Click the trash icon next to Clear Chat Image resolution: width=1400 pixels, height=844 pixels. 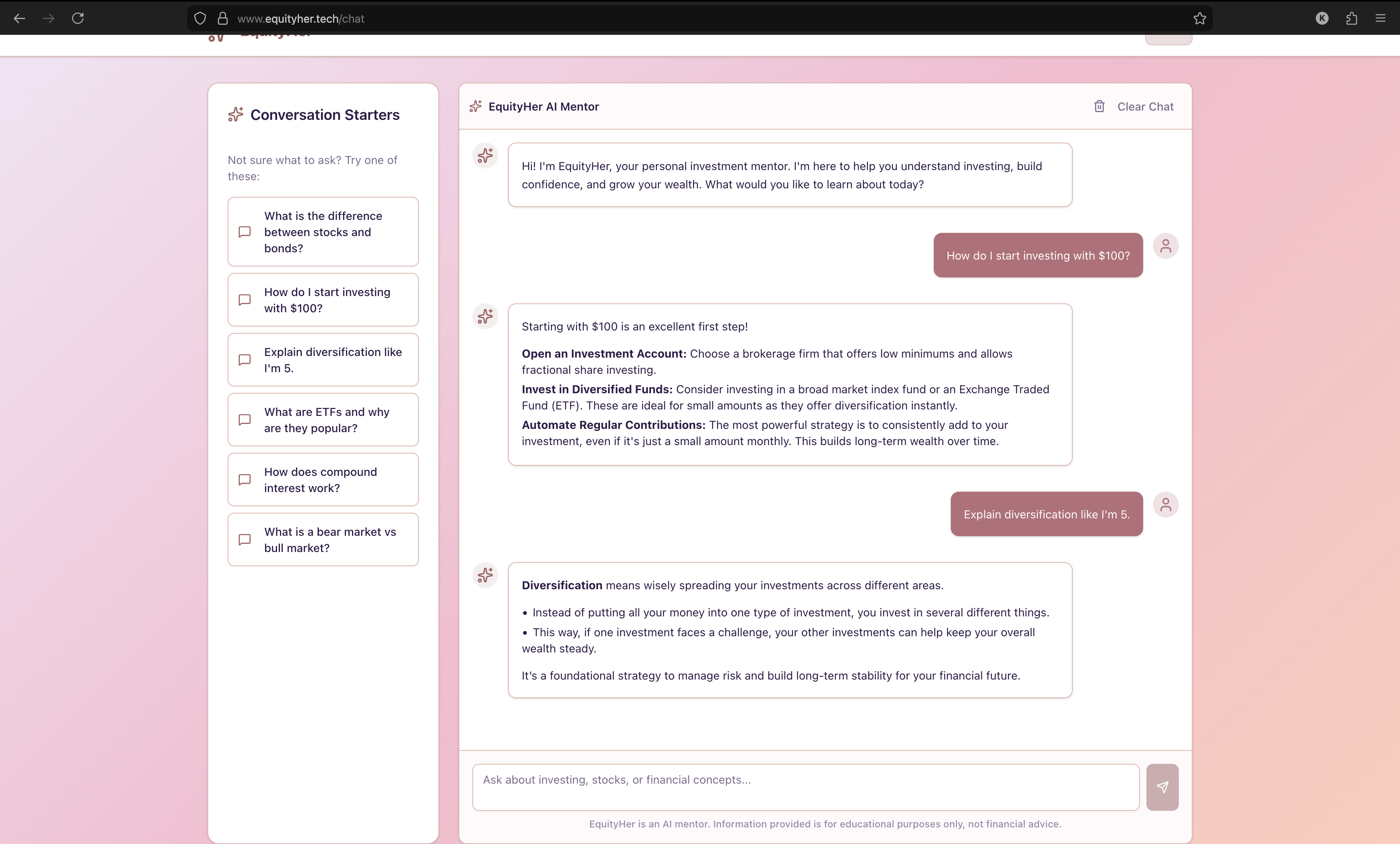click(x=1099, y=107)
